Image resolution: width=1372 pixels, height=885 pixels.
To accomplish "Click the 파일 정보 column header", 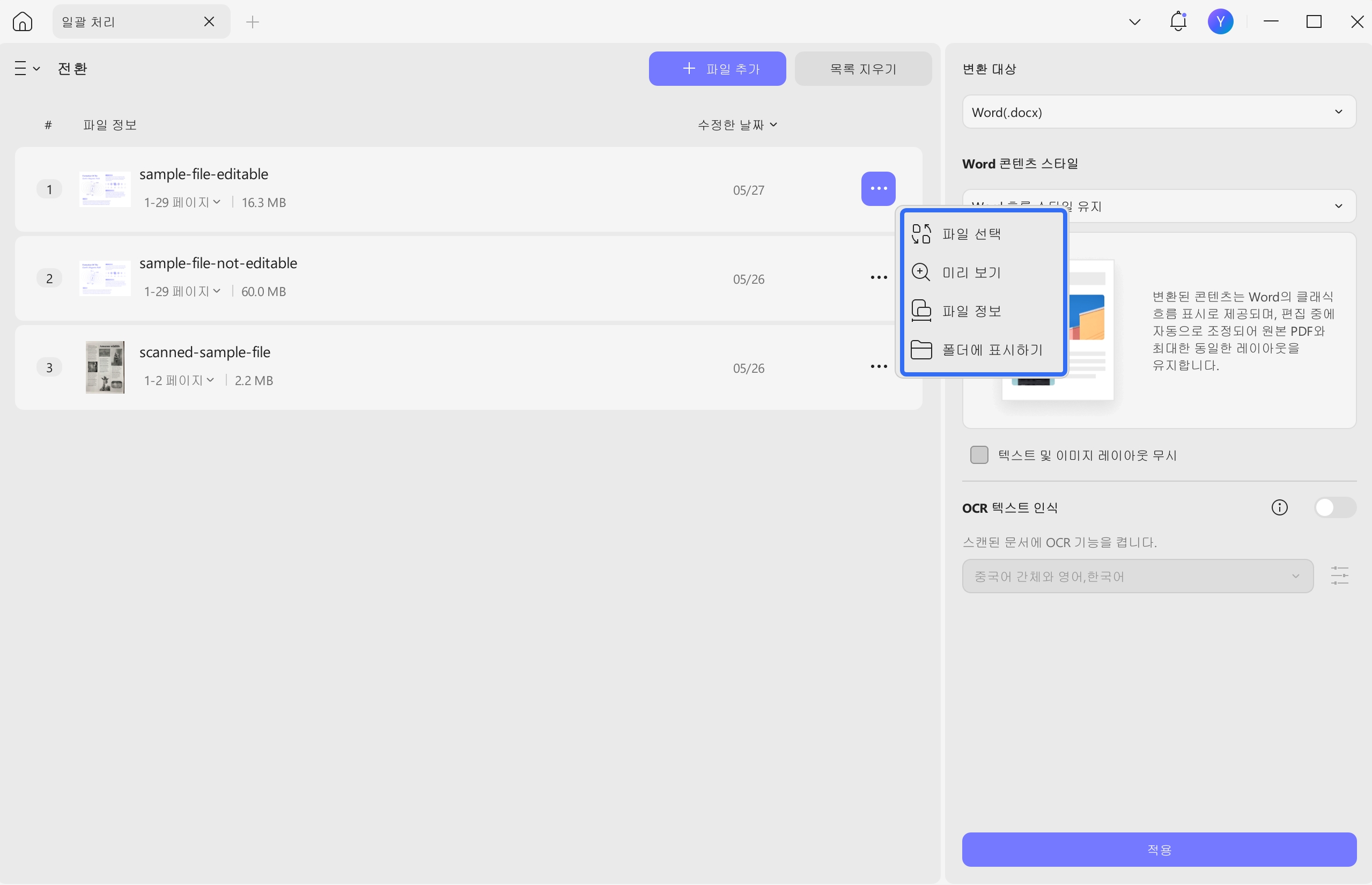I will point(110,124).
